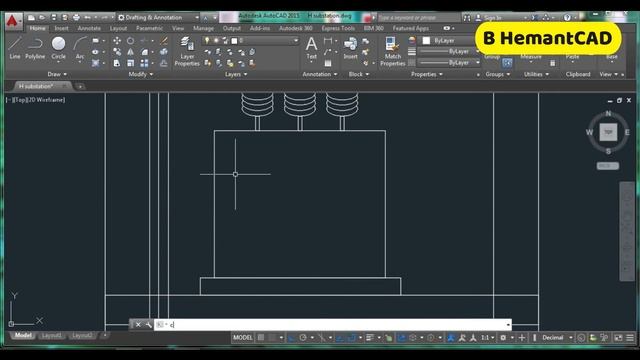Click the TOP face of ViewCube
640x360 pixels.
tap(608, 132)
